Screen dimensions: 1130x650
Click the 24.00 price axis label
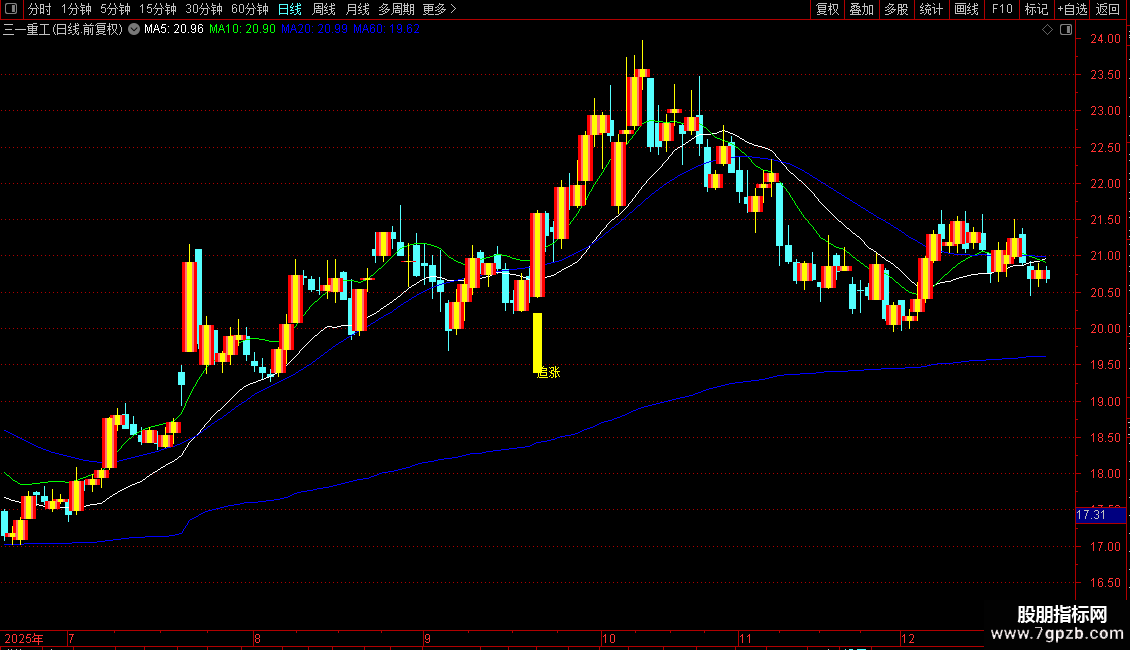(x=1105, y=39)
